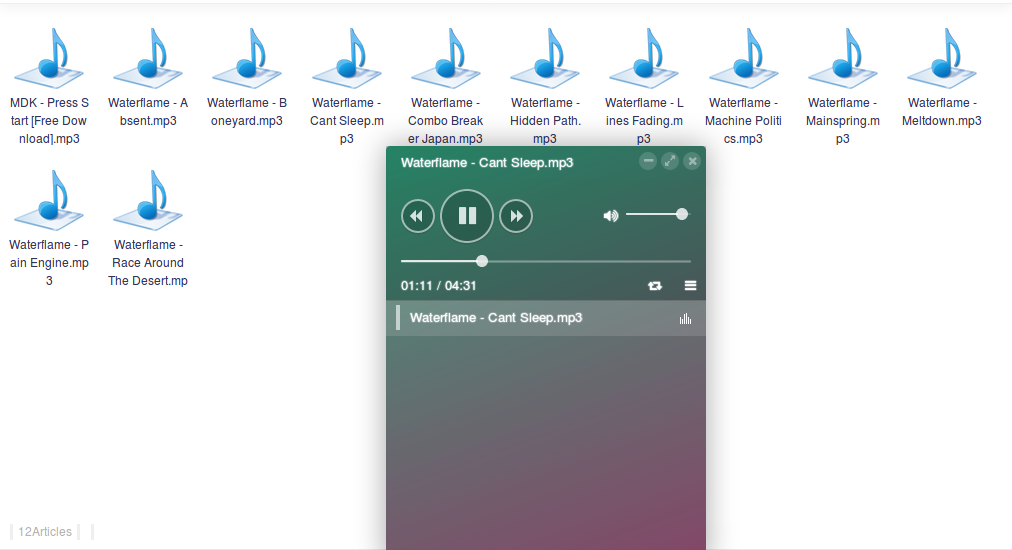Minimize the music player window
Screen dimensions: 1012x550
click(x=648, y=161)
